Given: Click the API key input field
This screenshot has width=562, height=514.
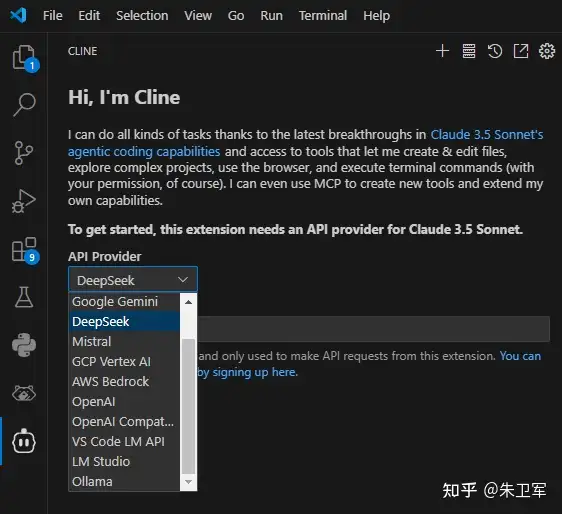Looking at the screenshot, I should [373, 329].
